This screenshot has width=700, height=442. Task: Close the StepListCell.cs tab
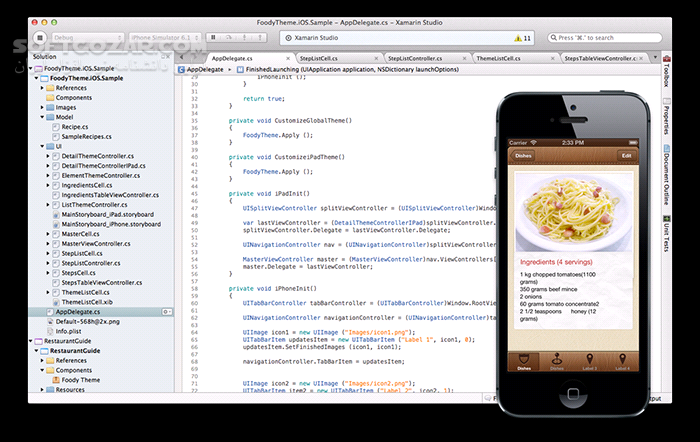[376, 58]
